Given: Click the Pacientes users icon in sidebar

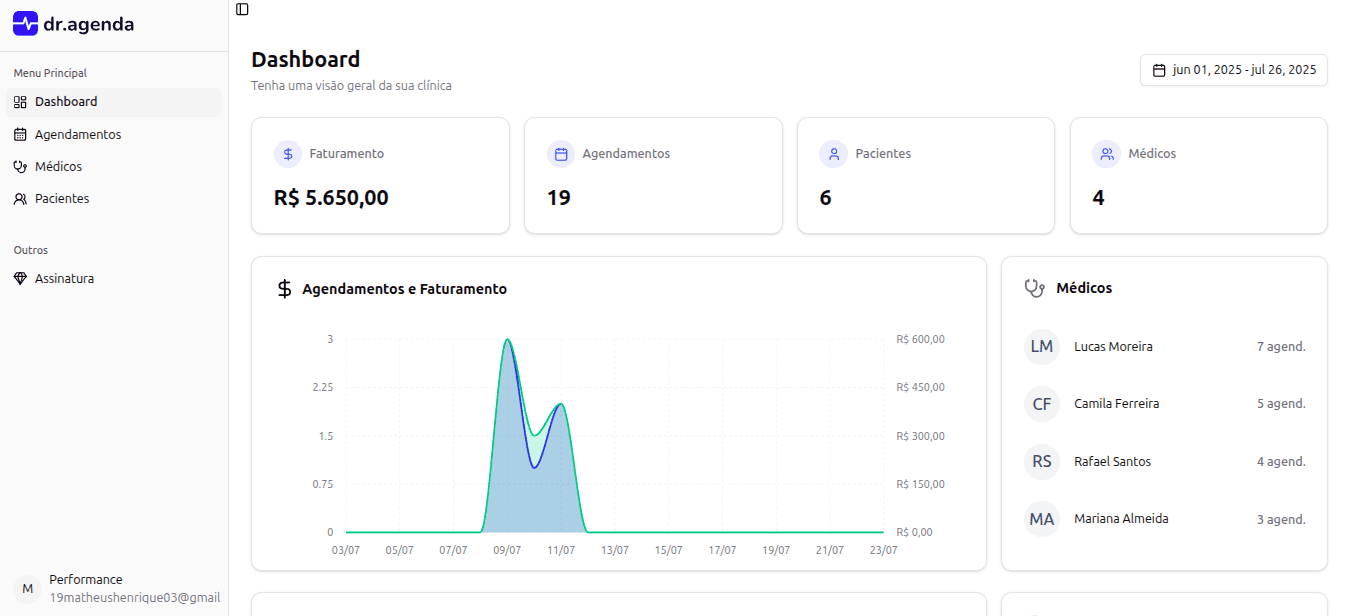Looking at the screenshot, I should tap(20, 199).
